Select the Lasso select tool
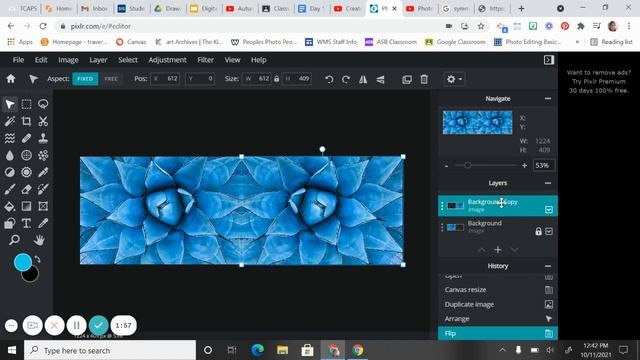 43,104
